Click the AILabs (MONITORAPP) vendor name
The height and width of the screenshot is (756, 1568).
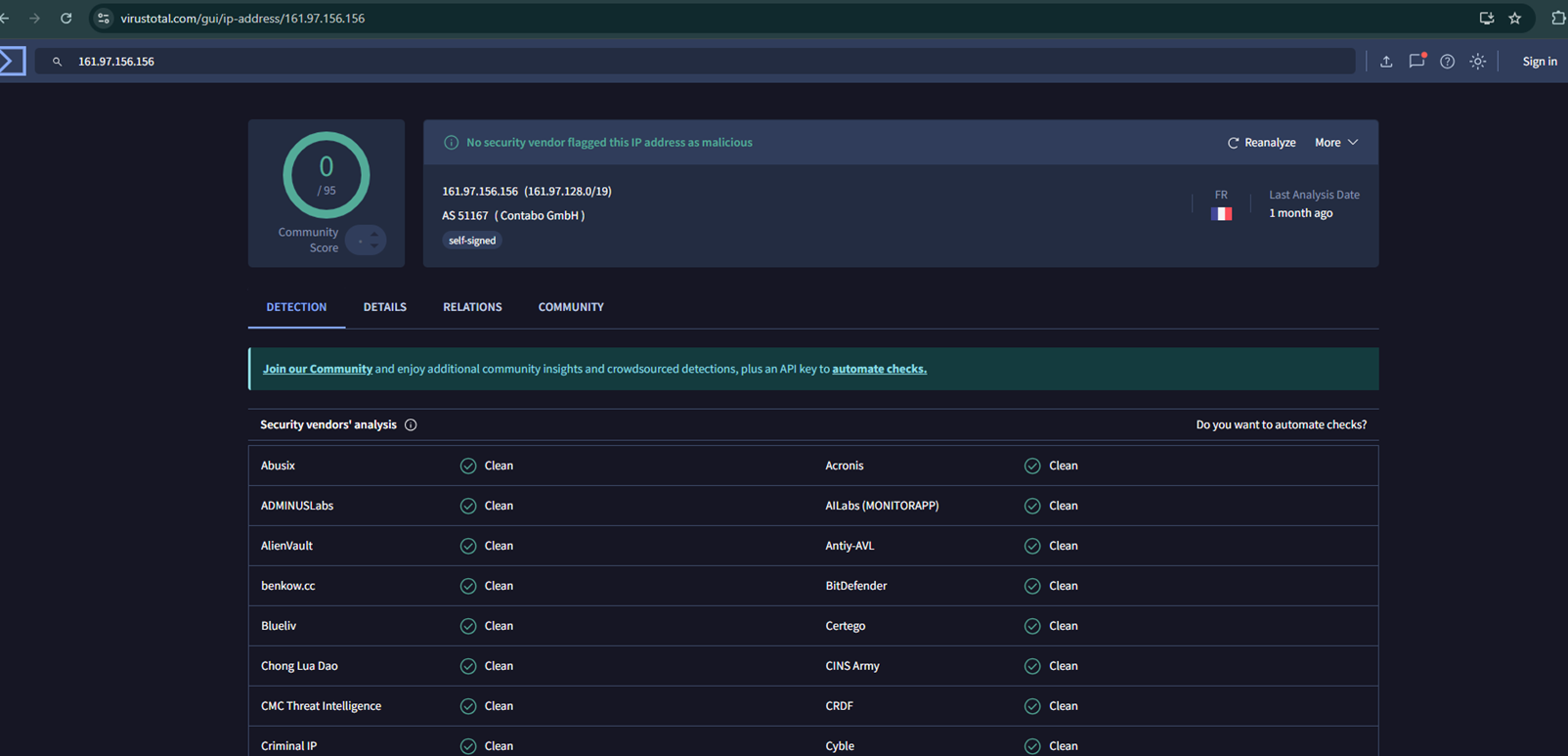882,506
